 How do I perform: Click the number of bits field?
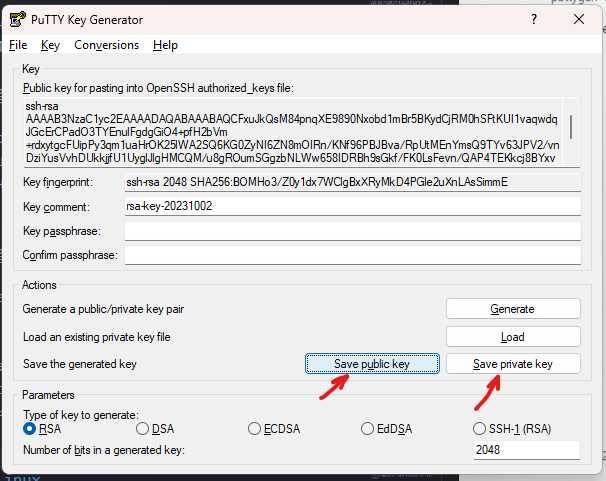point(526,450)
